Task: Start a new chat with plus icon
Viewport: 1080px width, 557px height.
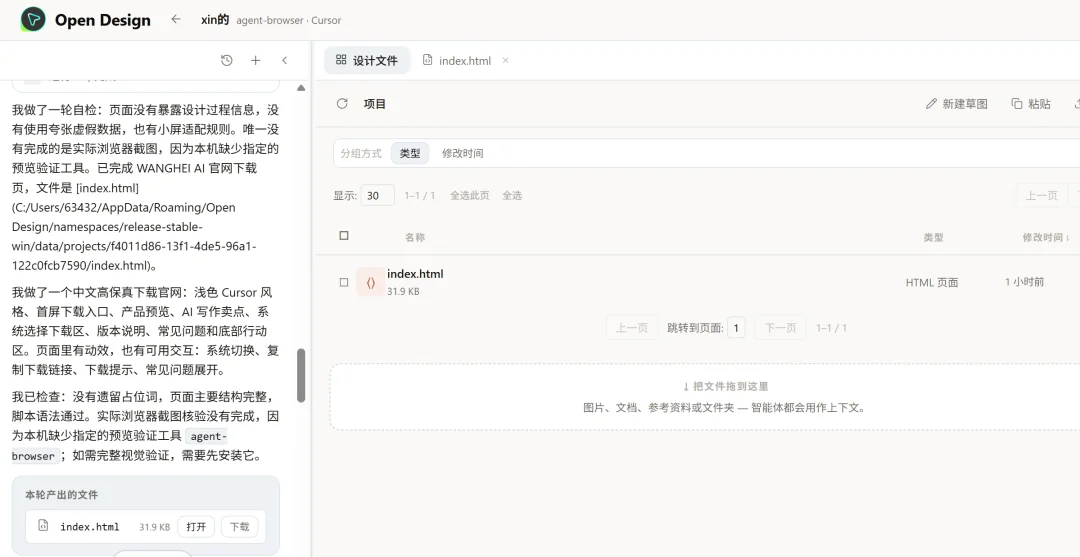Action: pos(256,61)
